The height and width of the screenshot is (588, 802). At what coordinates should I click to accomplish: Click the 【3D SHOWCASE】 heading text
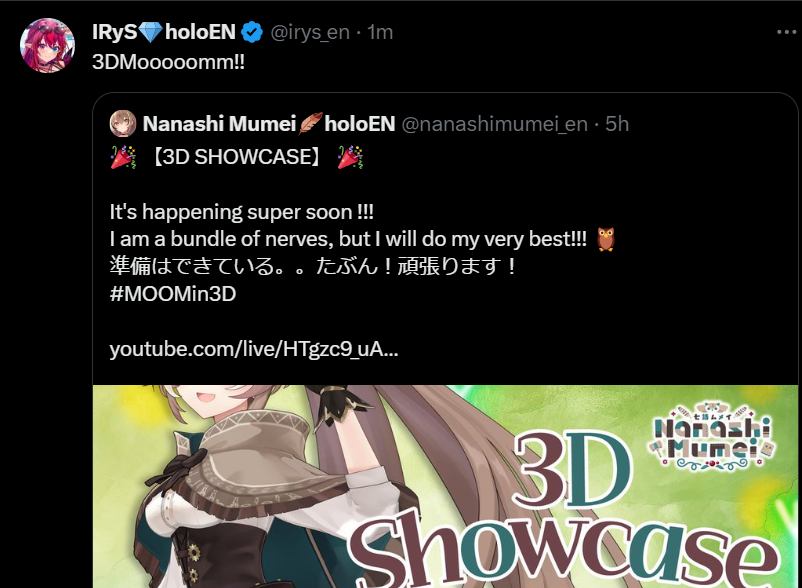tap(237, 157)
